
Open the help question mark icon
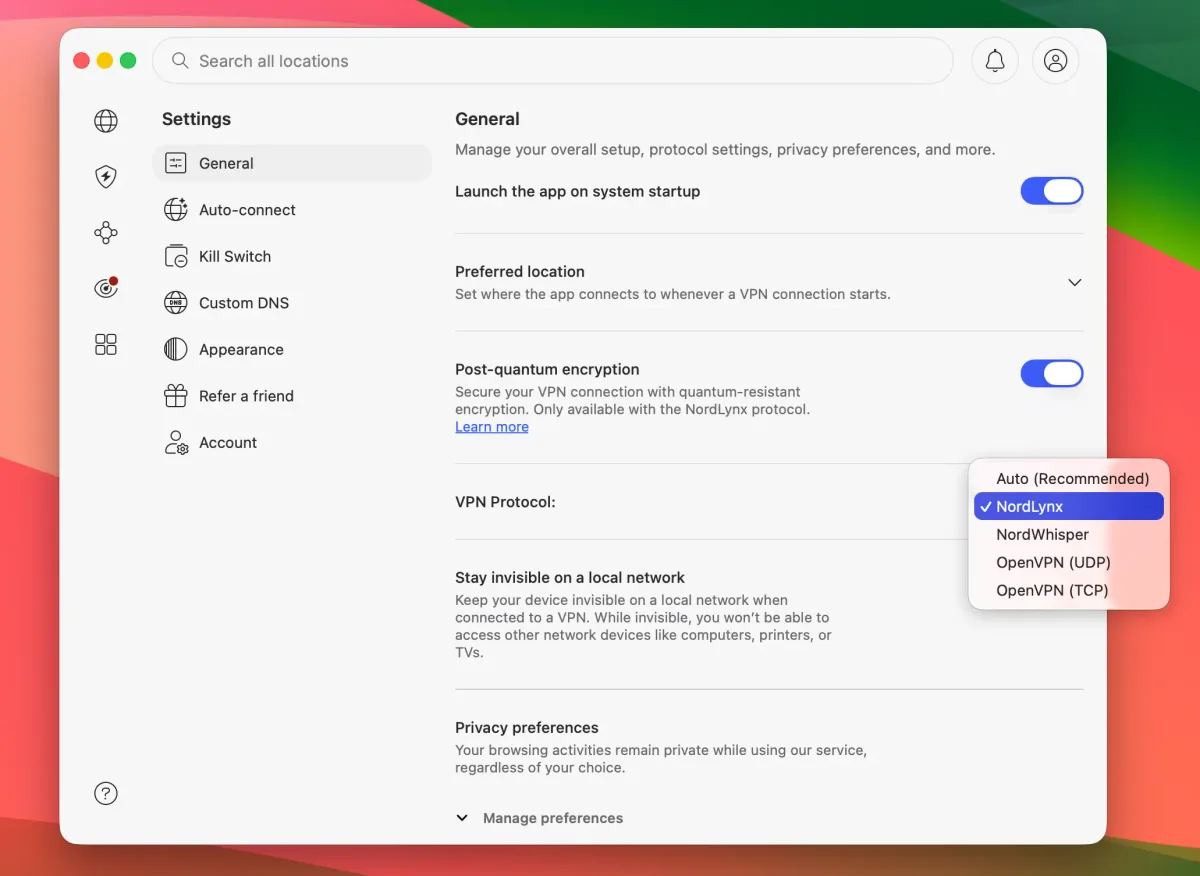(106, 793)
